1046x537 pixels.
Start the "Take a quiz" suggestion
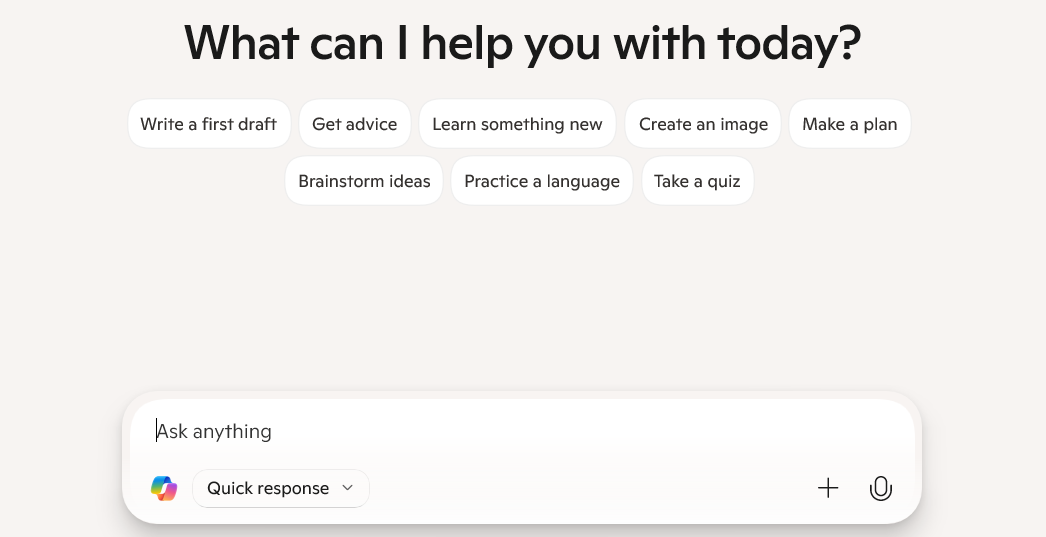pos(697,181)
